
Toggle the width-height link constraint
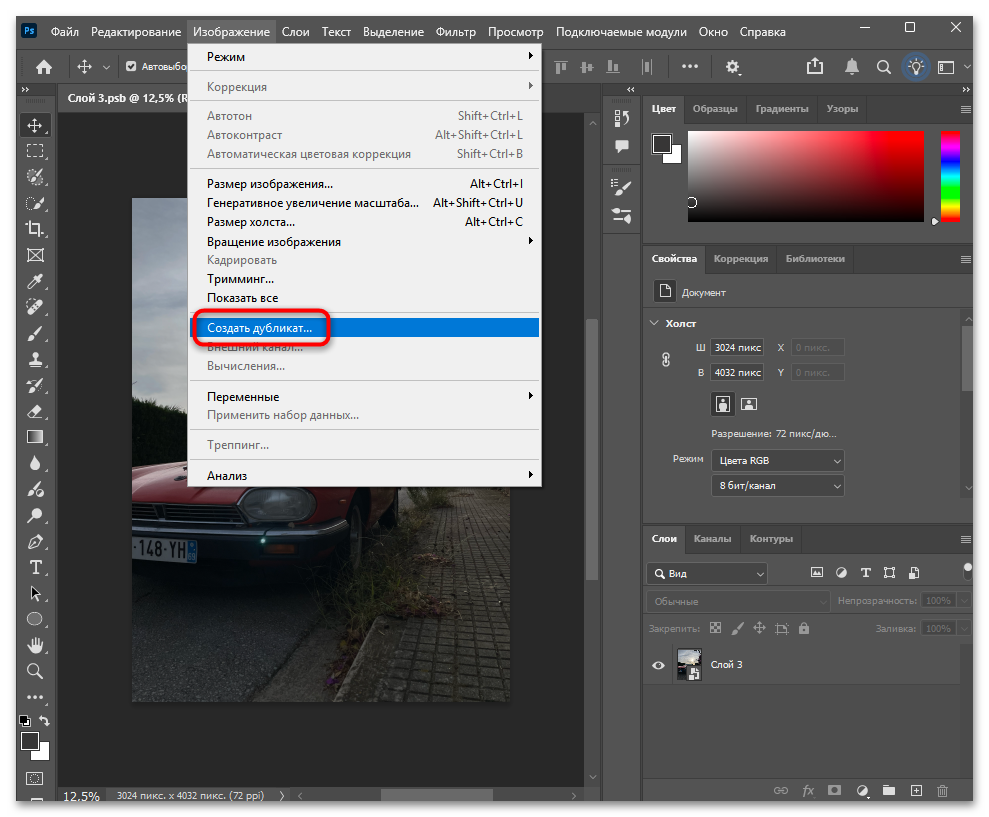pyautogui.click(x=666, y=360)
